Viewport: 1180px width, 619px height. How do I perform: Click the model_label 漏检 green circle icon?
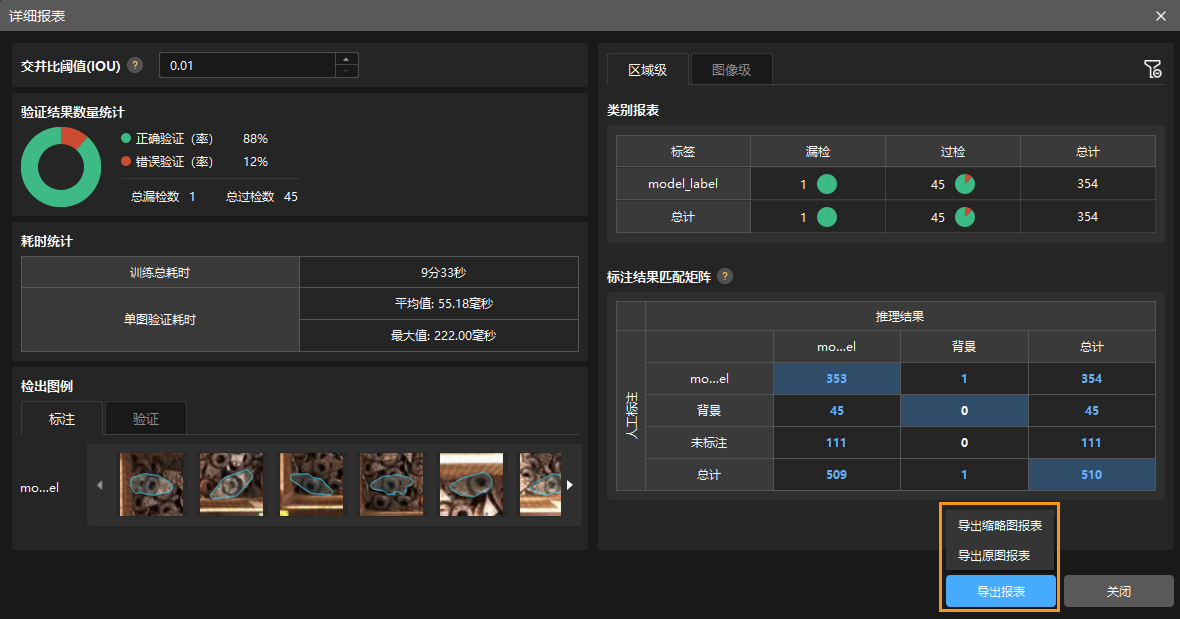[826, 184]
